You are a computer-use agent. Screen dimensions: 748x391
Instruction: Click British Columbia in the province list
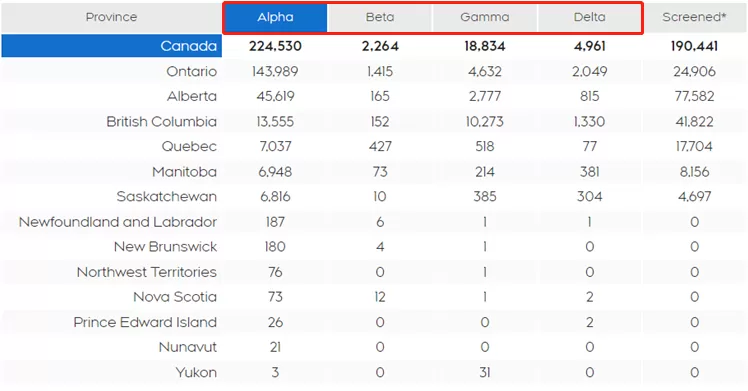coord(161,122)
